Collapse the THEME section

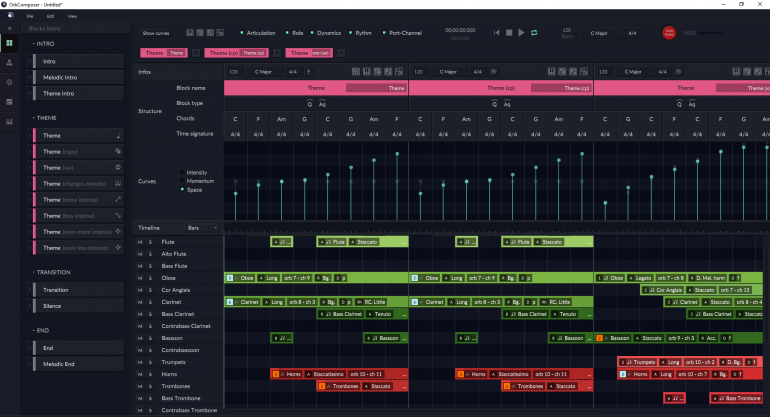[x=33, y=118]
